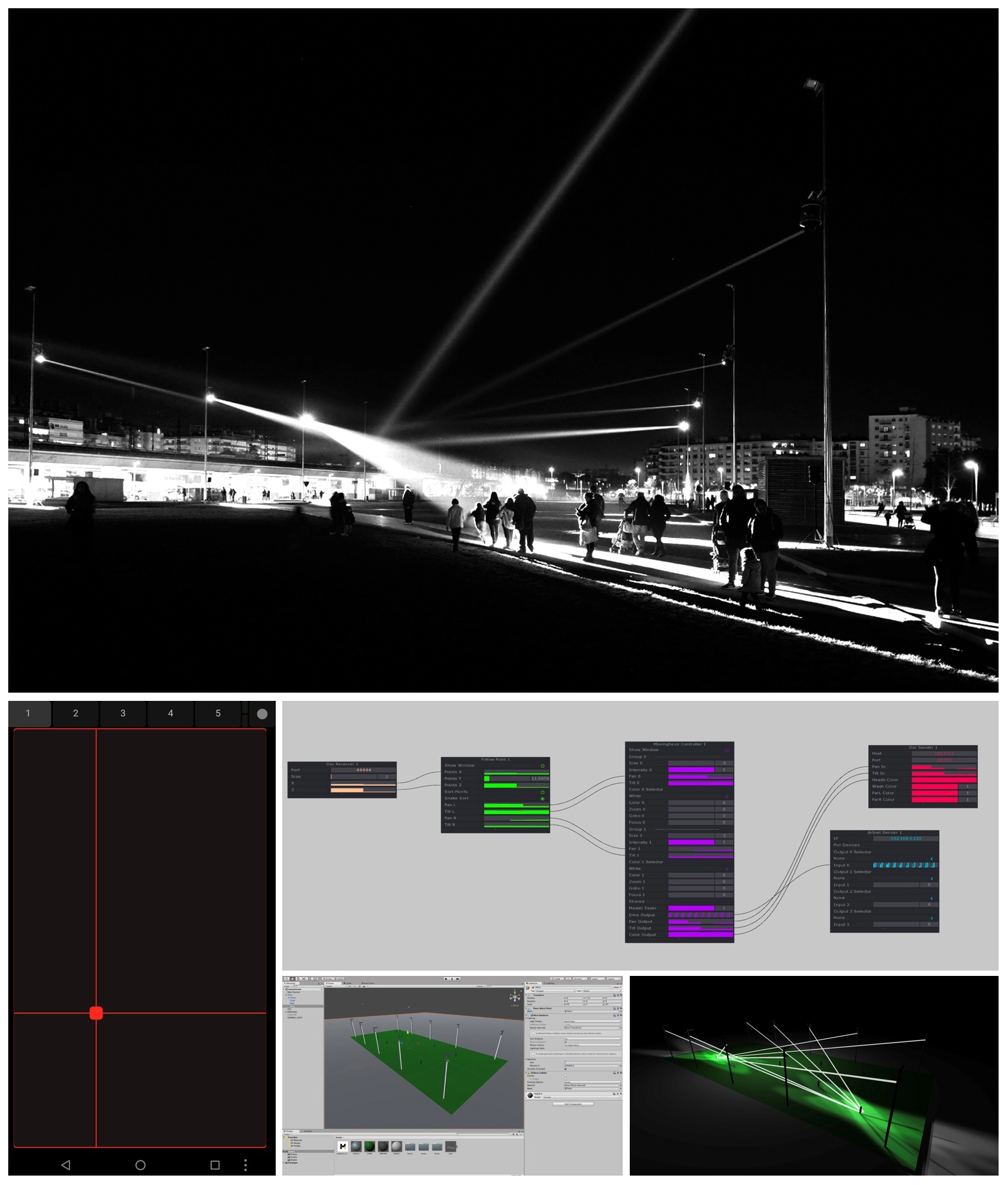The width and height of the screenshot is (1008, 1185).
Task: Select the Scale tool in the Unity toolbar
Action: pyautogui.click(x=304, y=979)
